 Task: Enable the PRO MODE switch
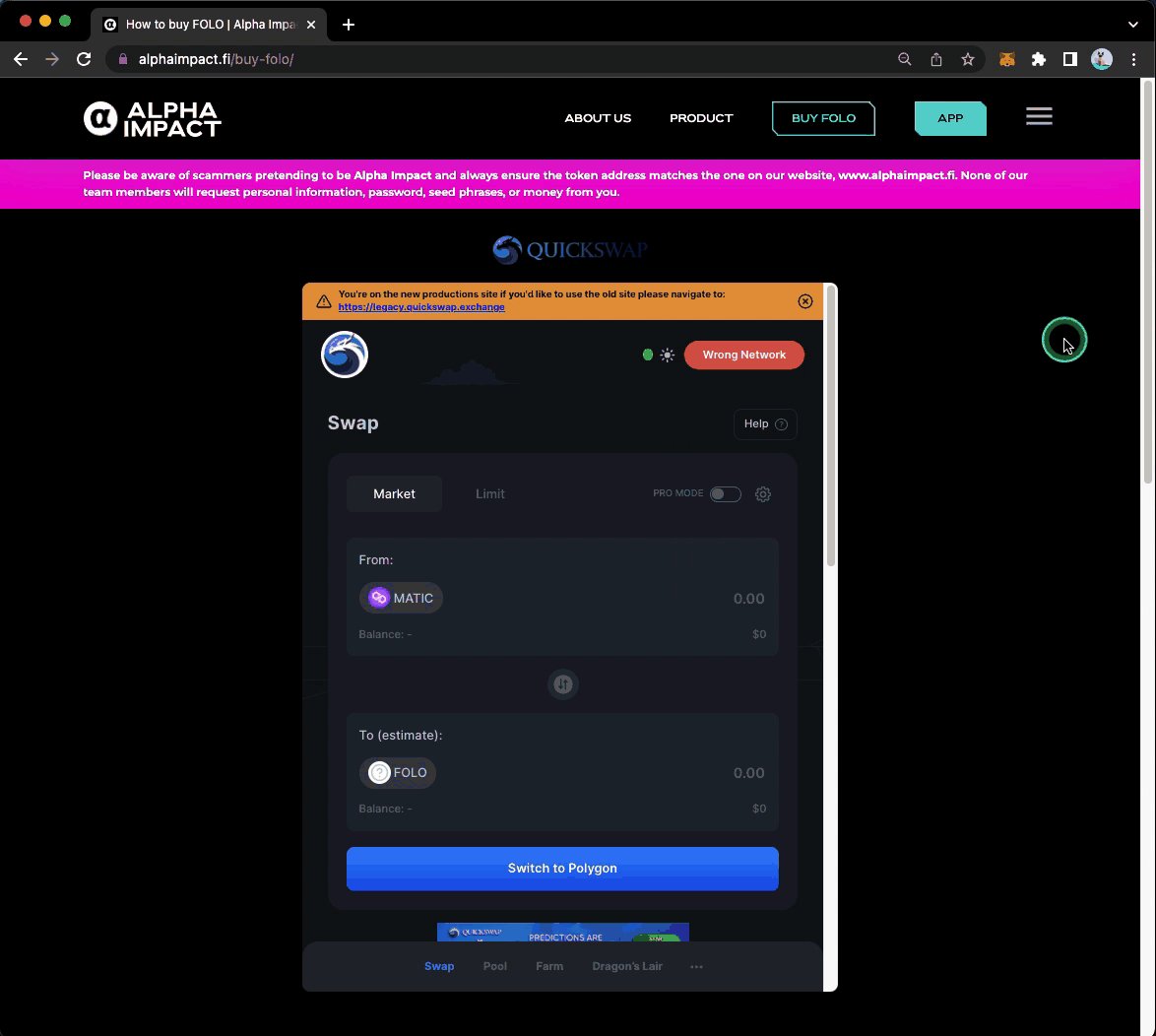click(x=726, y=494)
